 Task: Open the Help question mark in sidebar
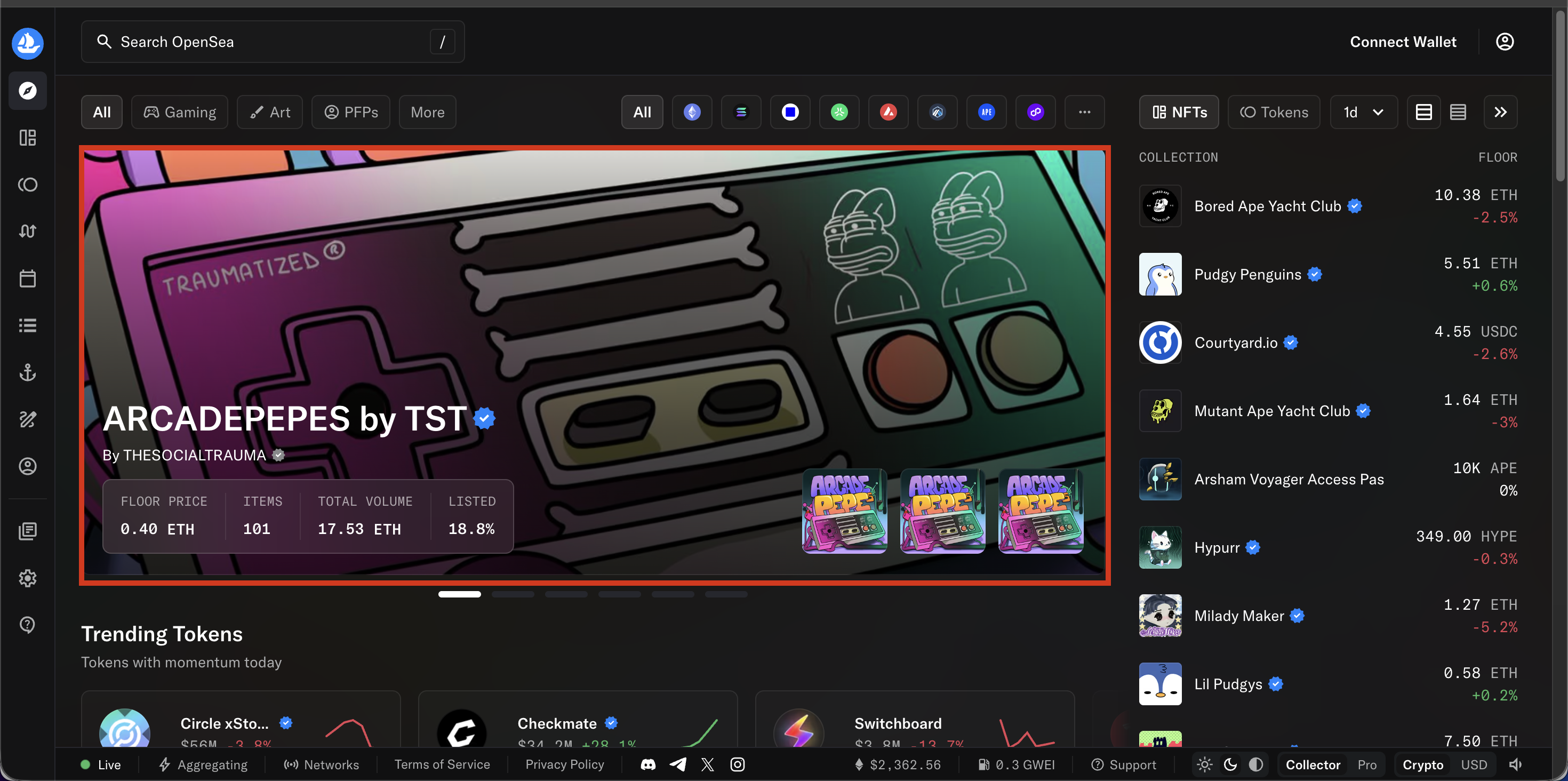coord(27,625)
